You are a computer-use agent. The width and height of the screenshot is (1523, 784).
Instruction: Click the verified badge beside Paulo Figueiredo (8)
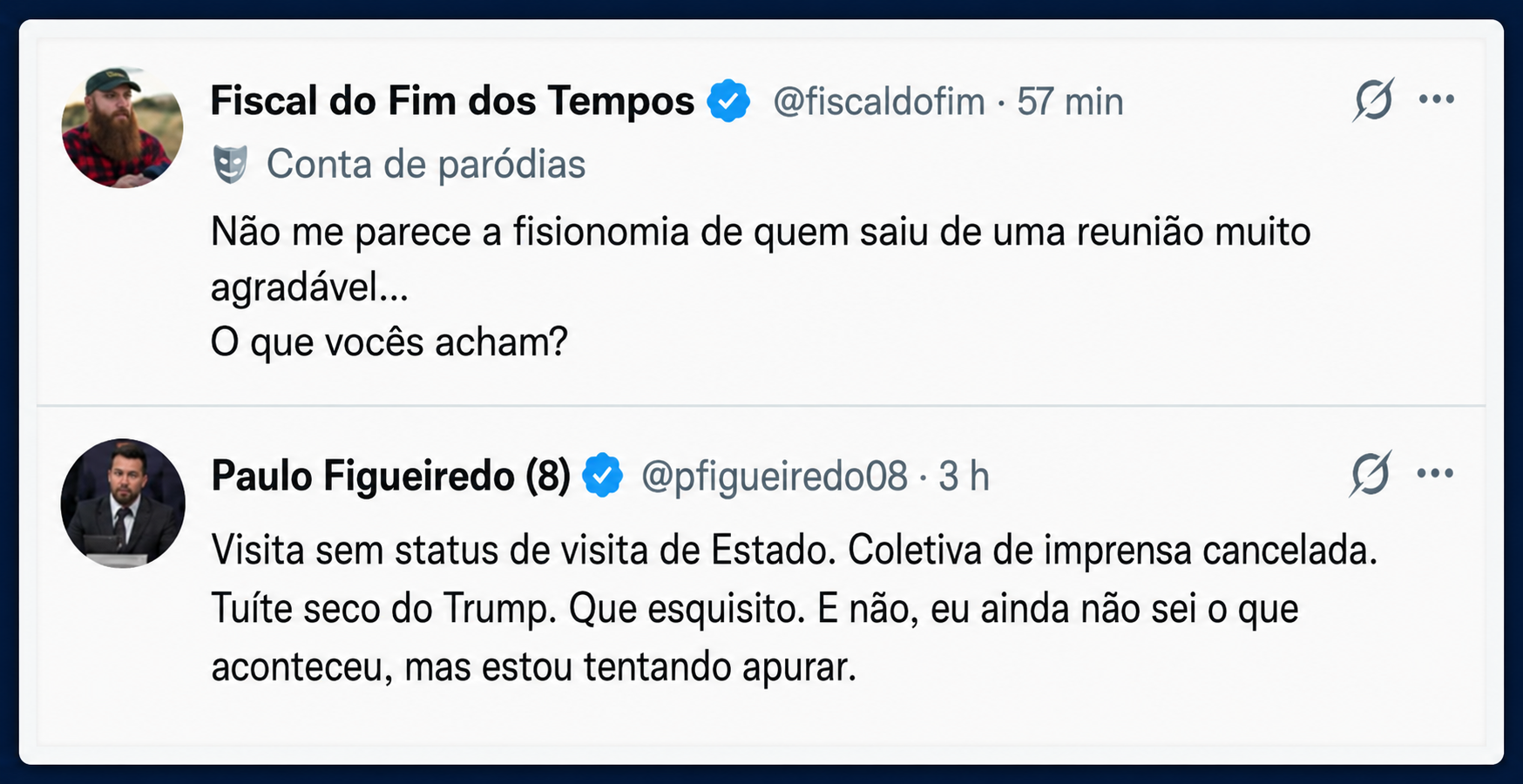click(603, 476)
